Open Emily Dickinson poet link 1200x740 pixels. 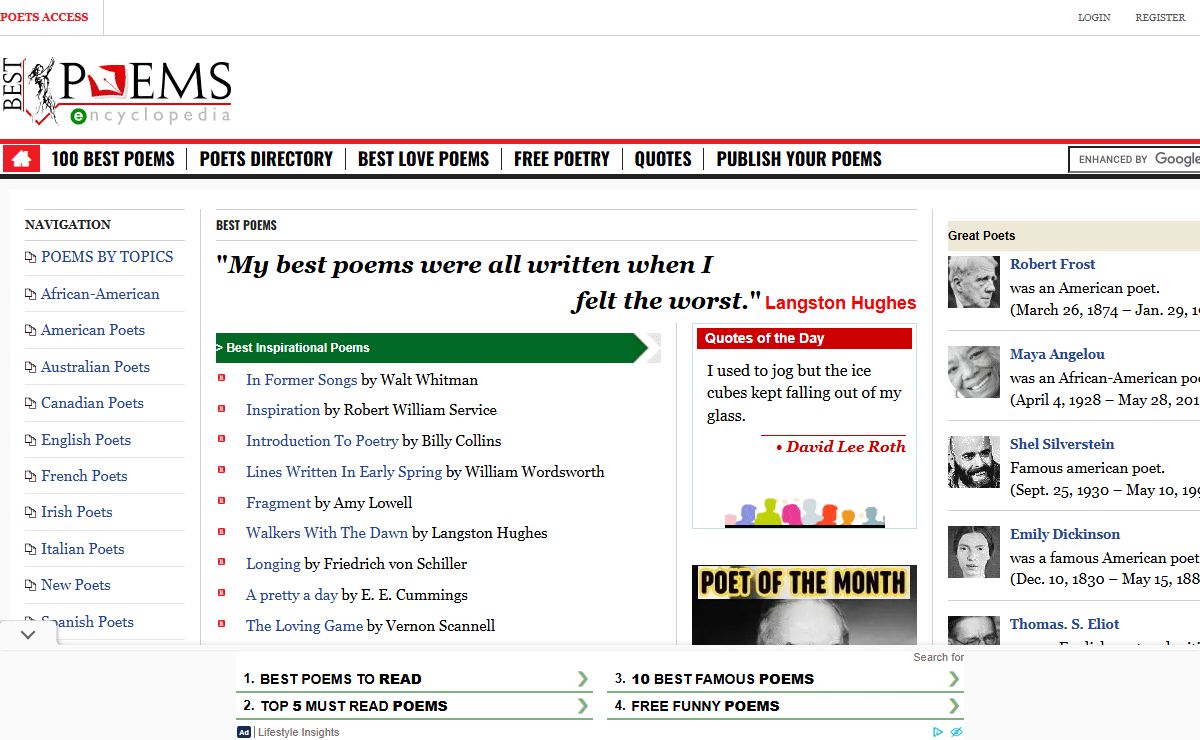(x=1065, y=534)
